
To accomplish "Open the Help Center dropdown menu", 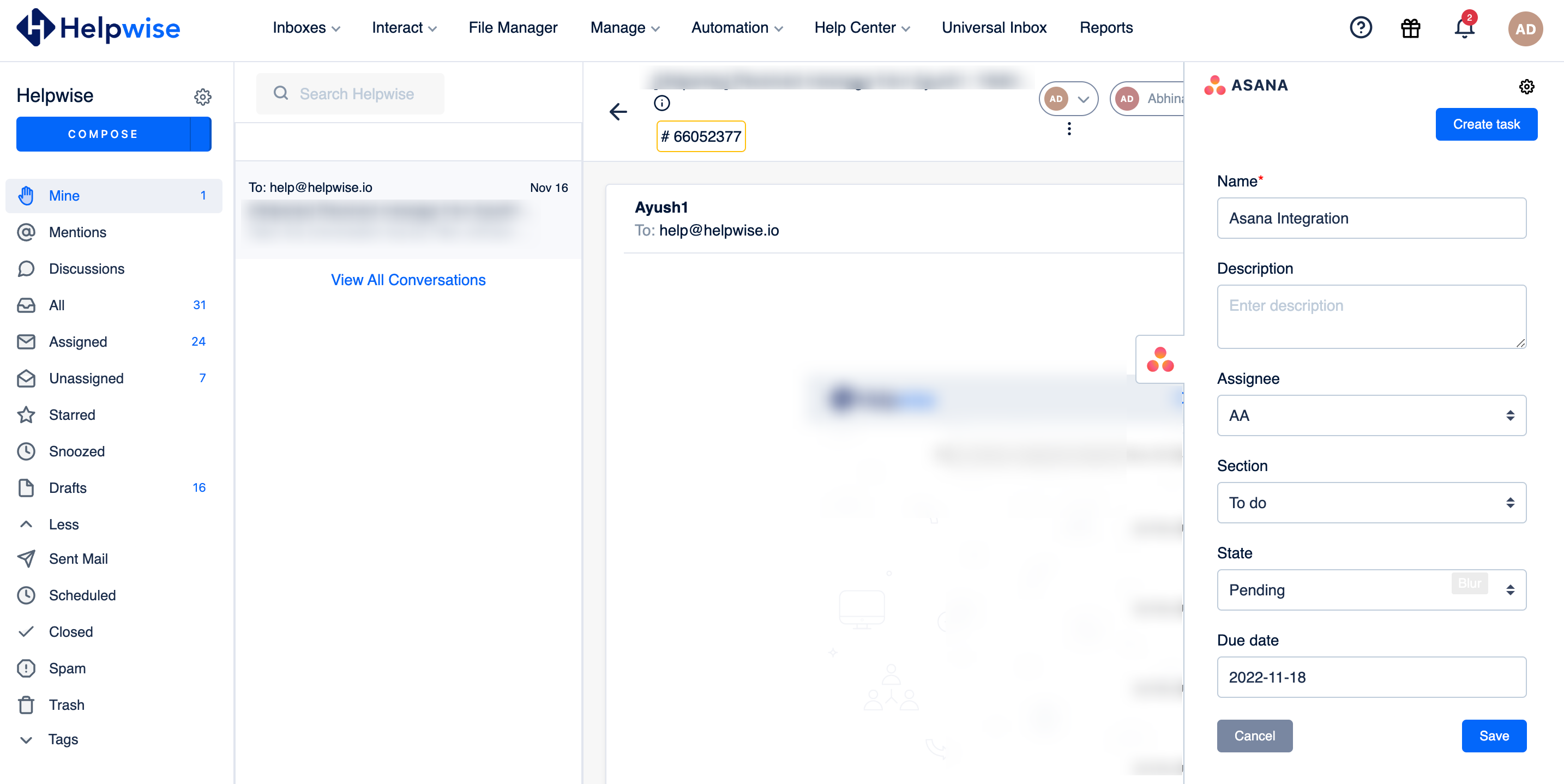I will pos(862,27).
